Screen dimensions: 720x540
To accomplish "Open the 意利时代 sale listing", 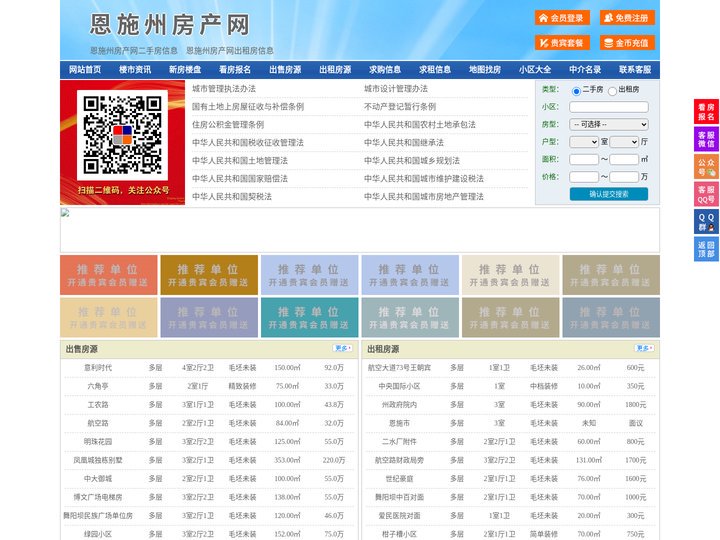I will pyautogui.click(x=98, y=368).
